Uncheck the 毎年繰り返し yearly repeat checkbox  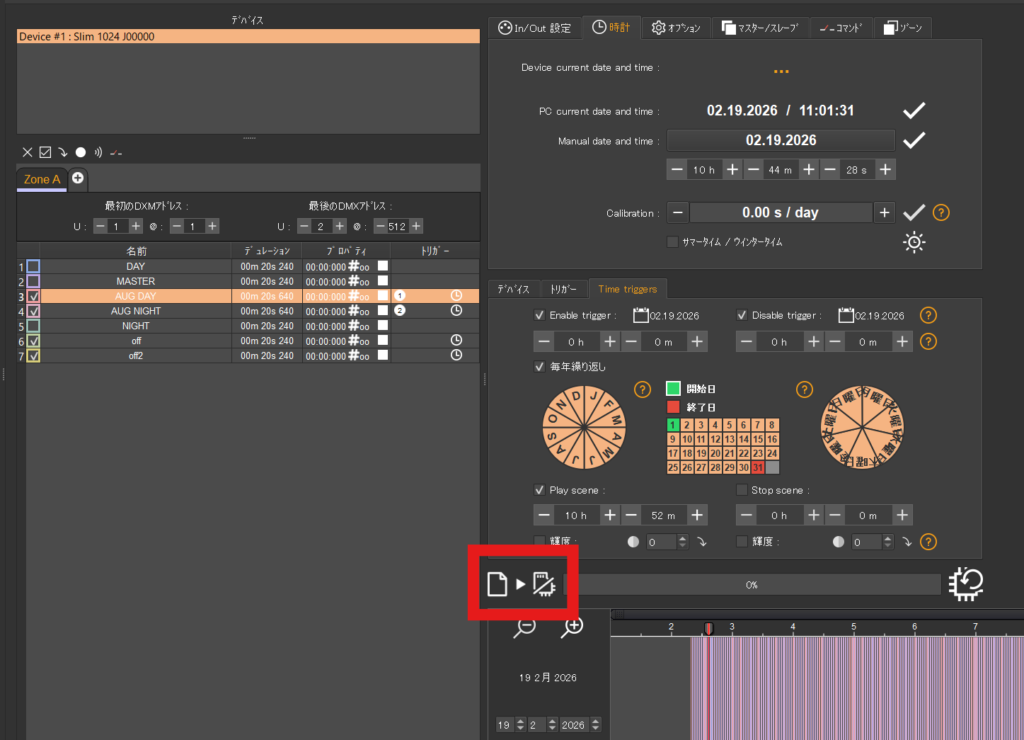point(541,366)
